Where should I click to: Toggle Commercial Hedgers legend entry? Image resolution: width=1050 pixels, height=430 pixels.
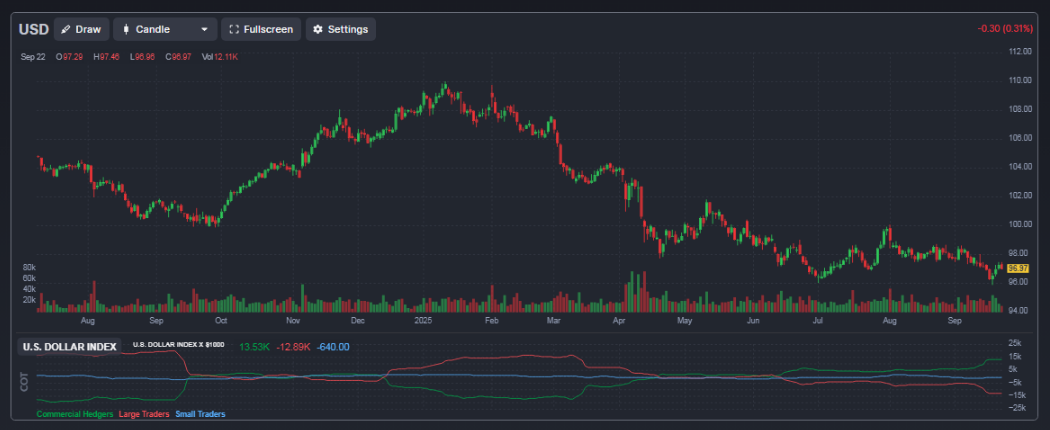click(75, 415)
